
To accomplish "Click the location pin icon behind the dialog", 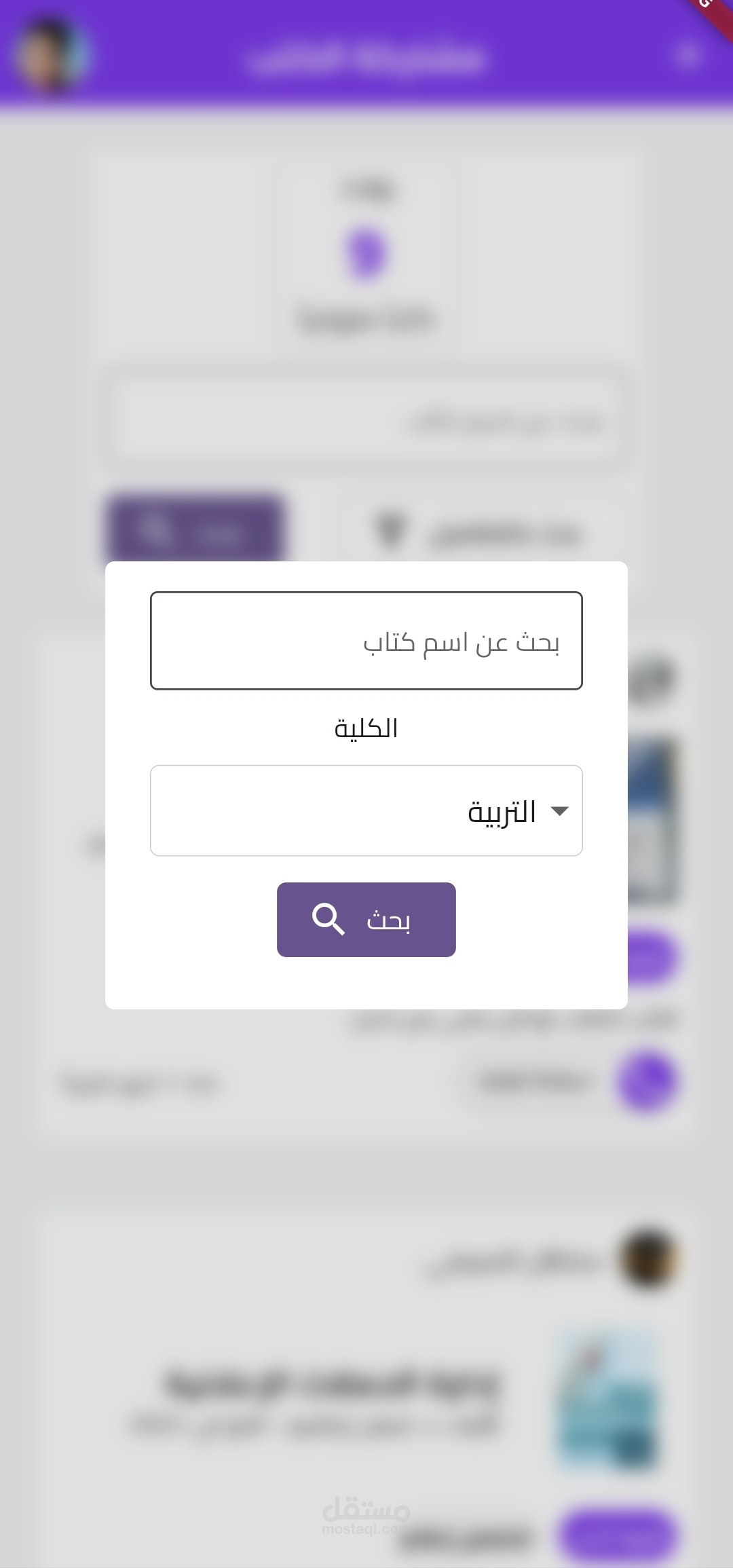I will tap(391, 531).
